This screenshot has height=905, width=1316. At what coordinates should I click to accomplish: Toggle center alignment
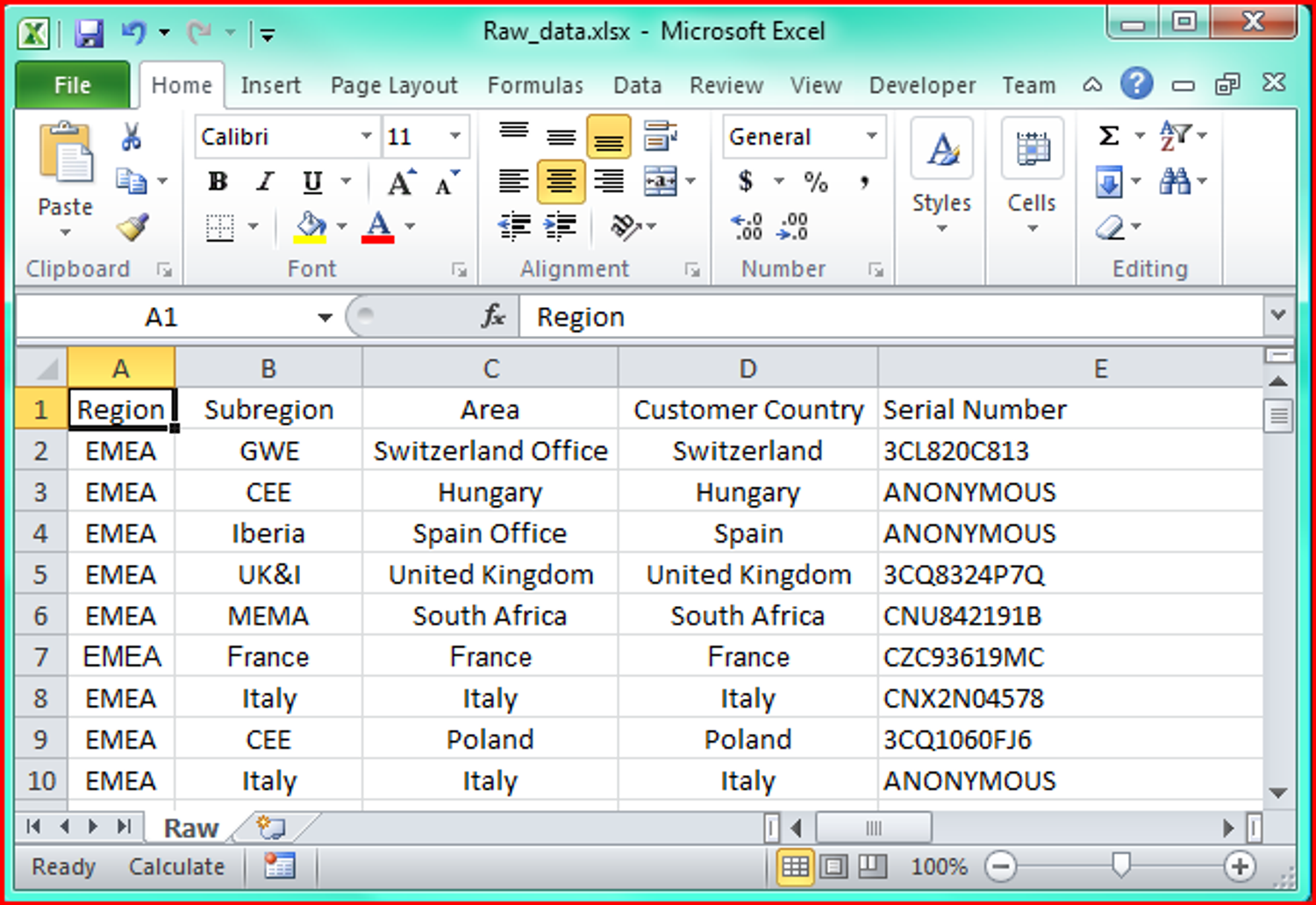[561, 182]
